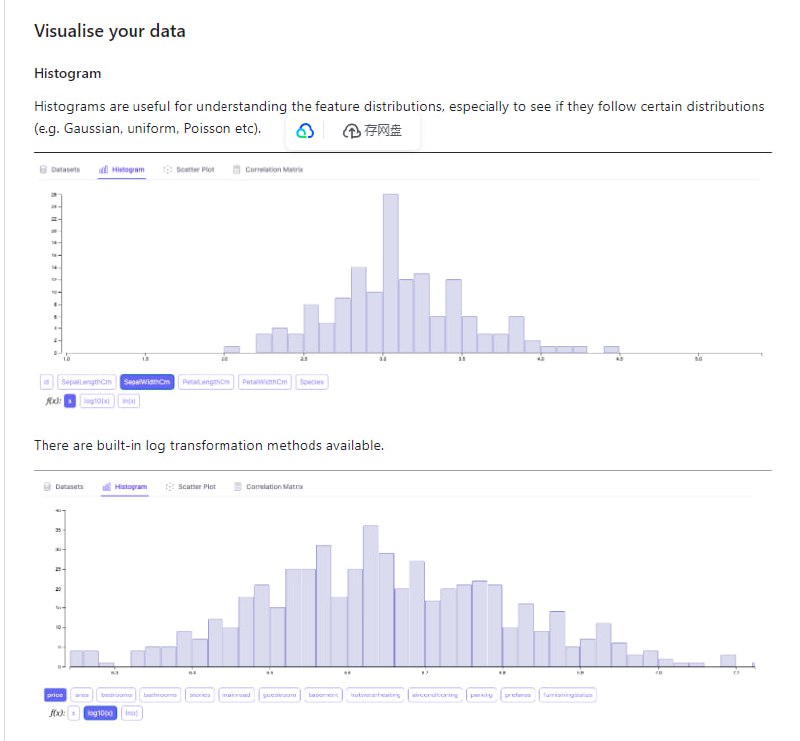Click Correlation Matrix icon in lower chart
Screen dimensions: 800x741
237,487
